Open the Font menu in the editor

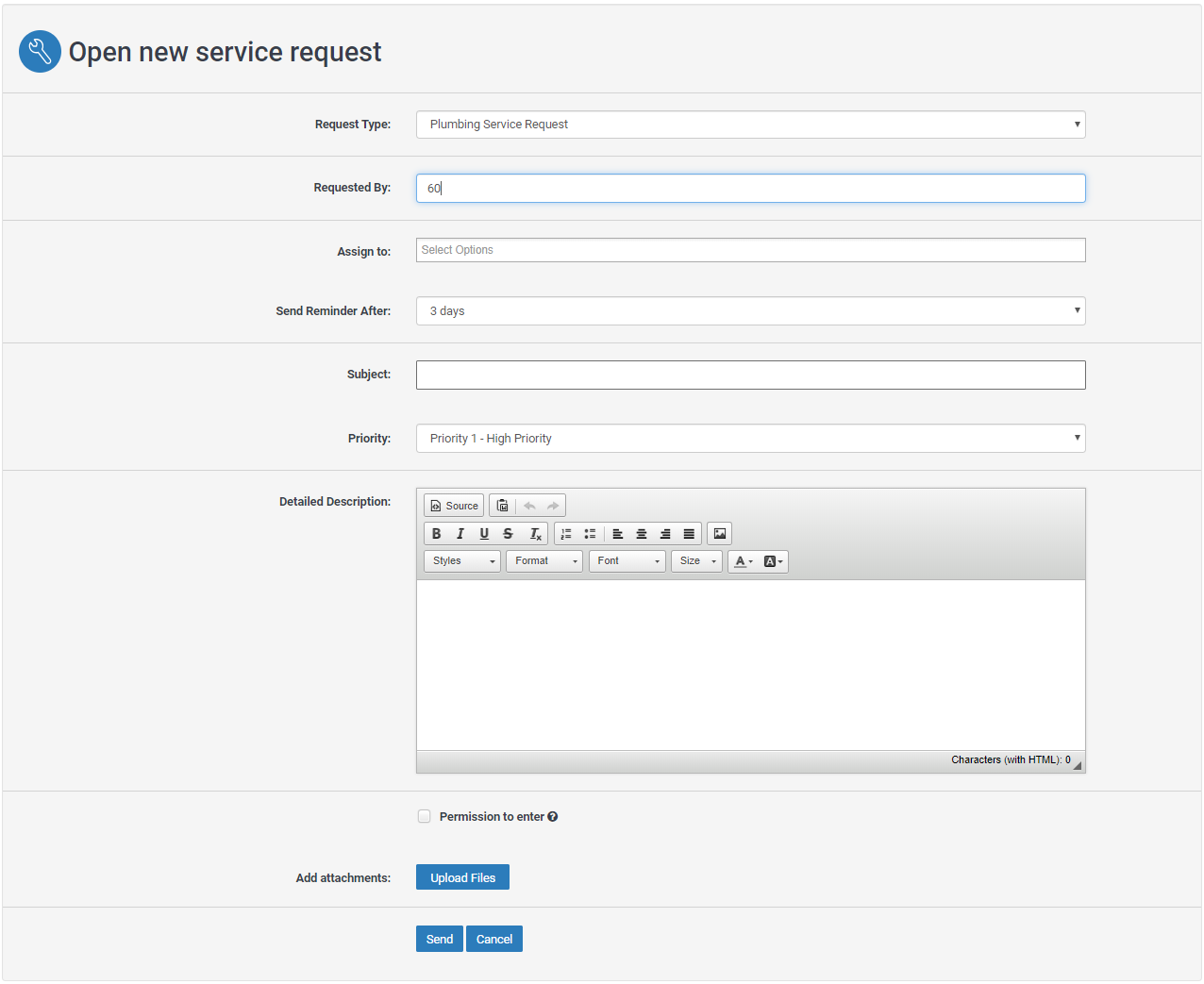click(627, 561)
